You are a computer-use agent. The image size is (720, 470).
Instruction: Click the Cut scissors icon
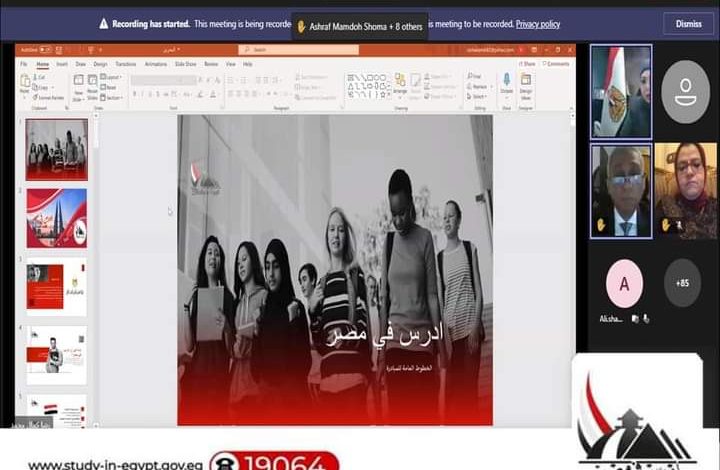[x=35, y=78]
